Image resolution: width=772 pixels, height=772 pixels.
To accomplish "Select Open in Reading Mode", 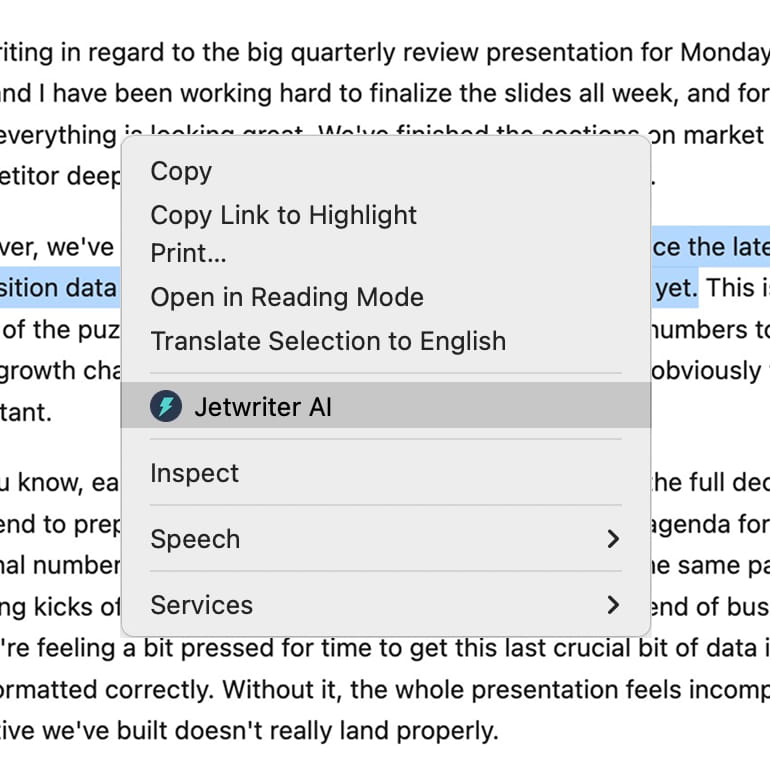I will point(286,297).
